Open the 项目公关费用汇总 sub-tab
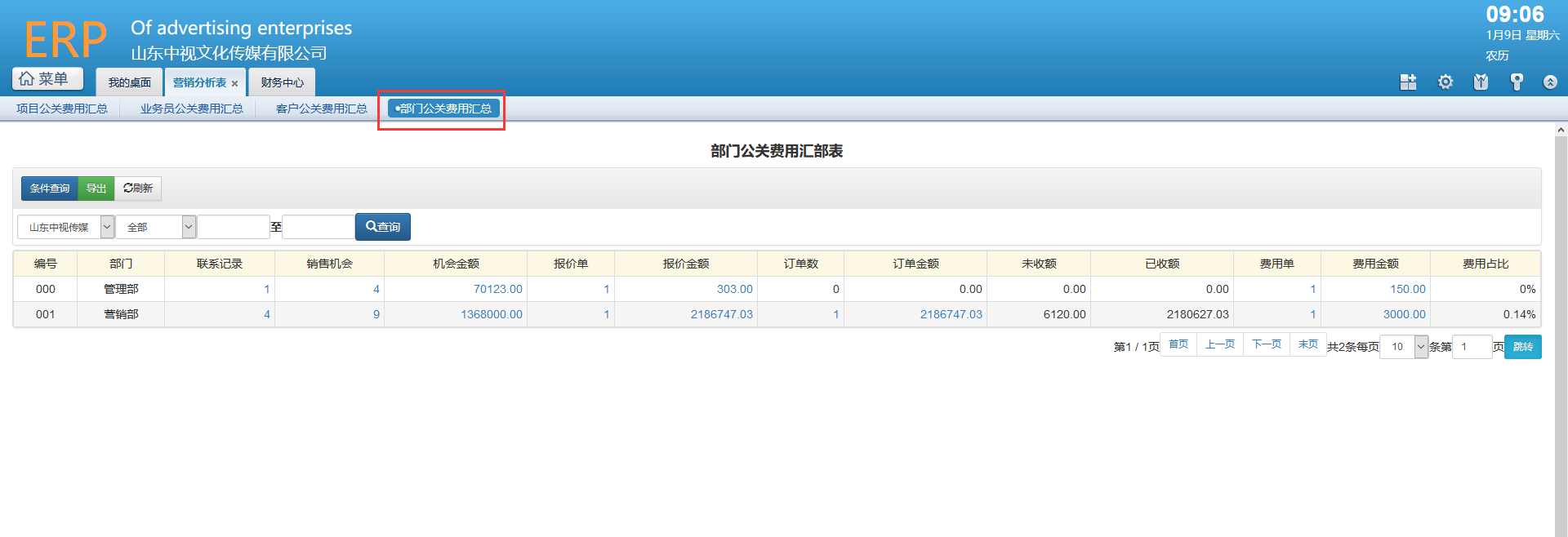Image resolution: width=1568 pixels, height=537 pixels. tap(62, 109)
